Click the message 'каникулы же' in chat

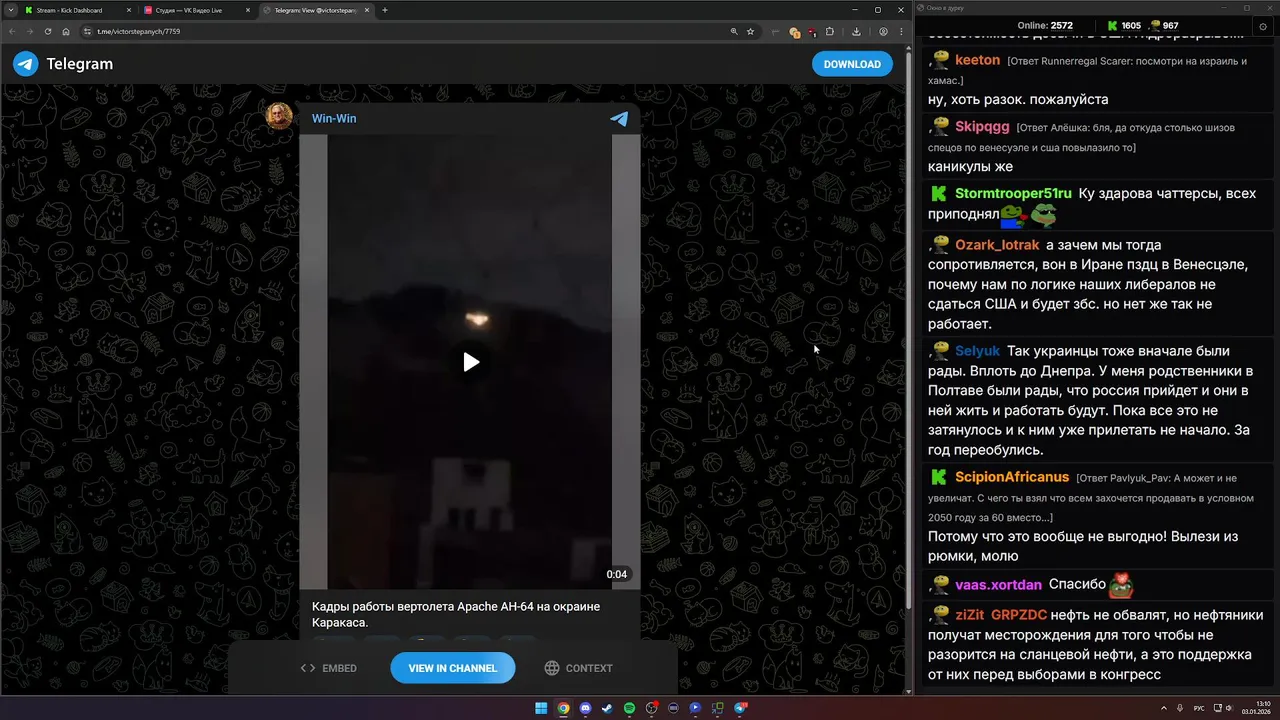click(970, 166)
